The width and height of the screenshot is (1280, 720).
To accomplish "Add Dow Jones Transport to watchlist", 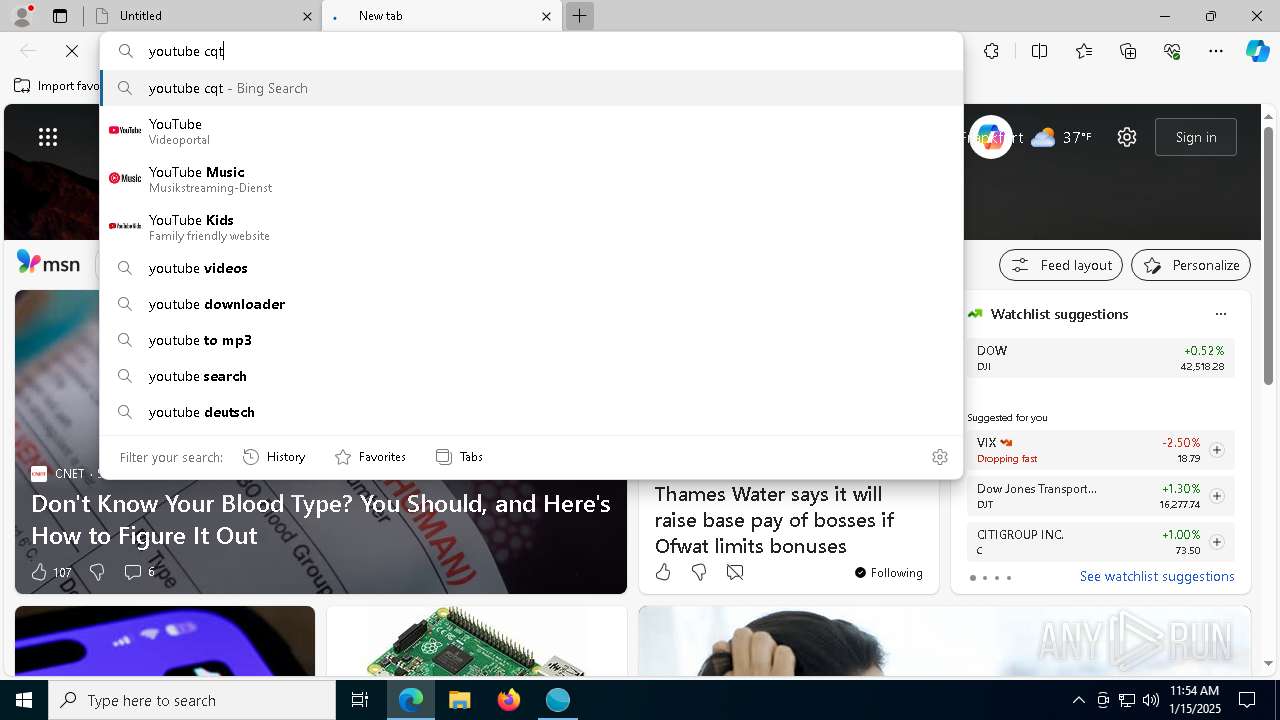I will click(1217, 496).
